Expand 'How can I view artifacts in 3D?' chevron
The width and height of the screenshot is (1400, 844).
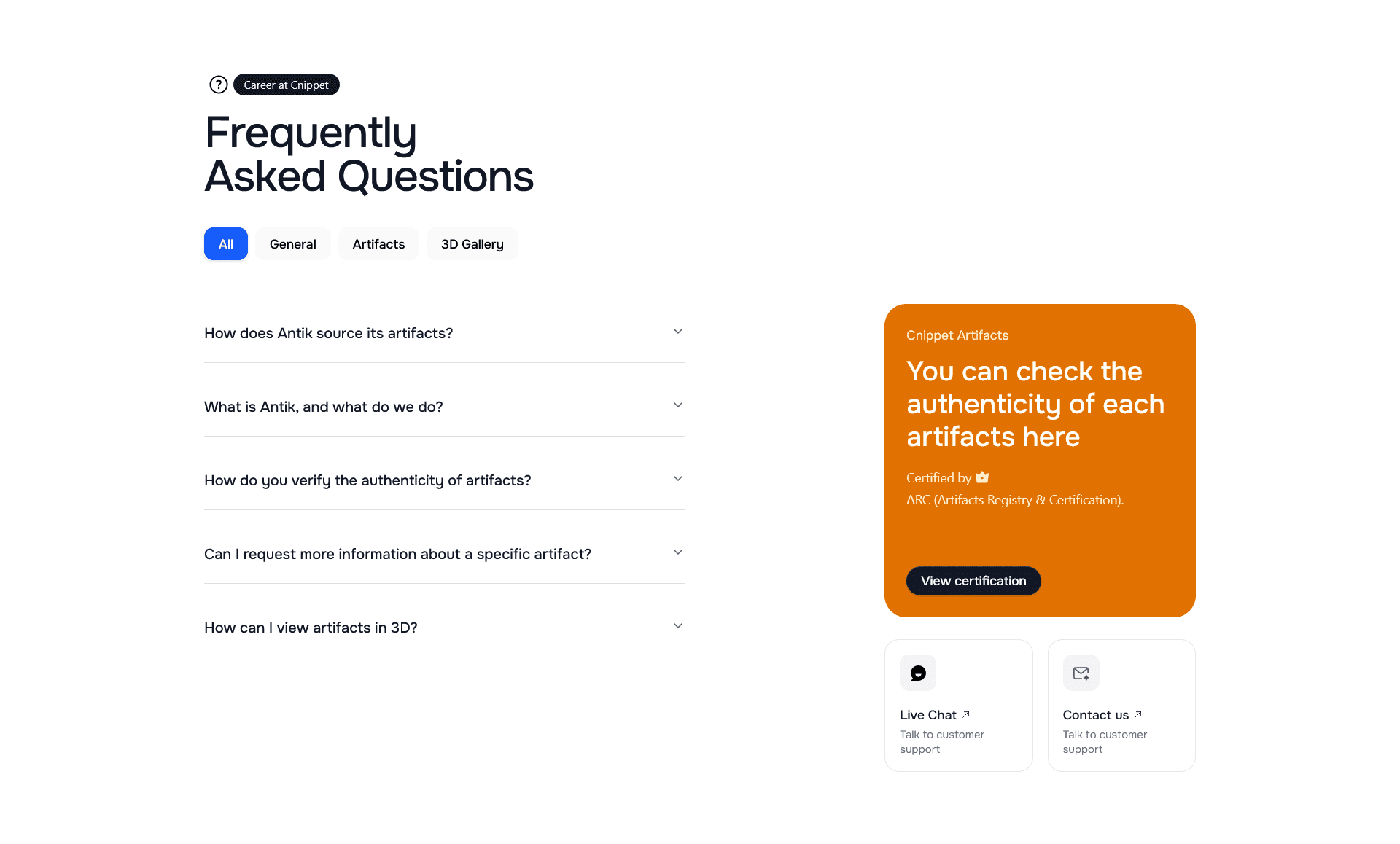[x=678, y=626]
